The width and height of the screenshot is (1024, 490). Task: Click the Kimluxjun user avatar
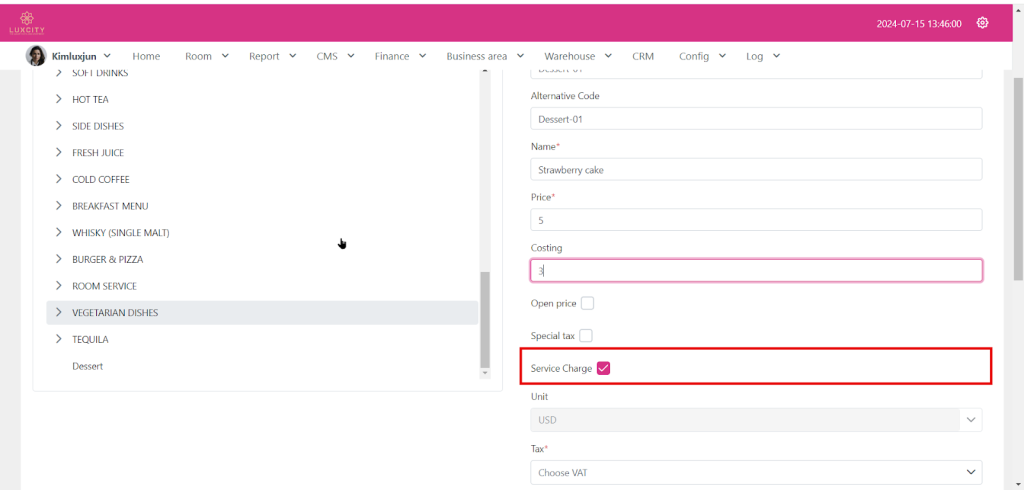pyautogui.click(x=36, y=56)
